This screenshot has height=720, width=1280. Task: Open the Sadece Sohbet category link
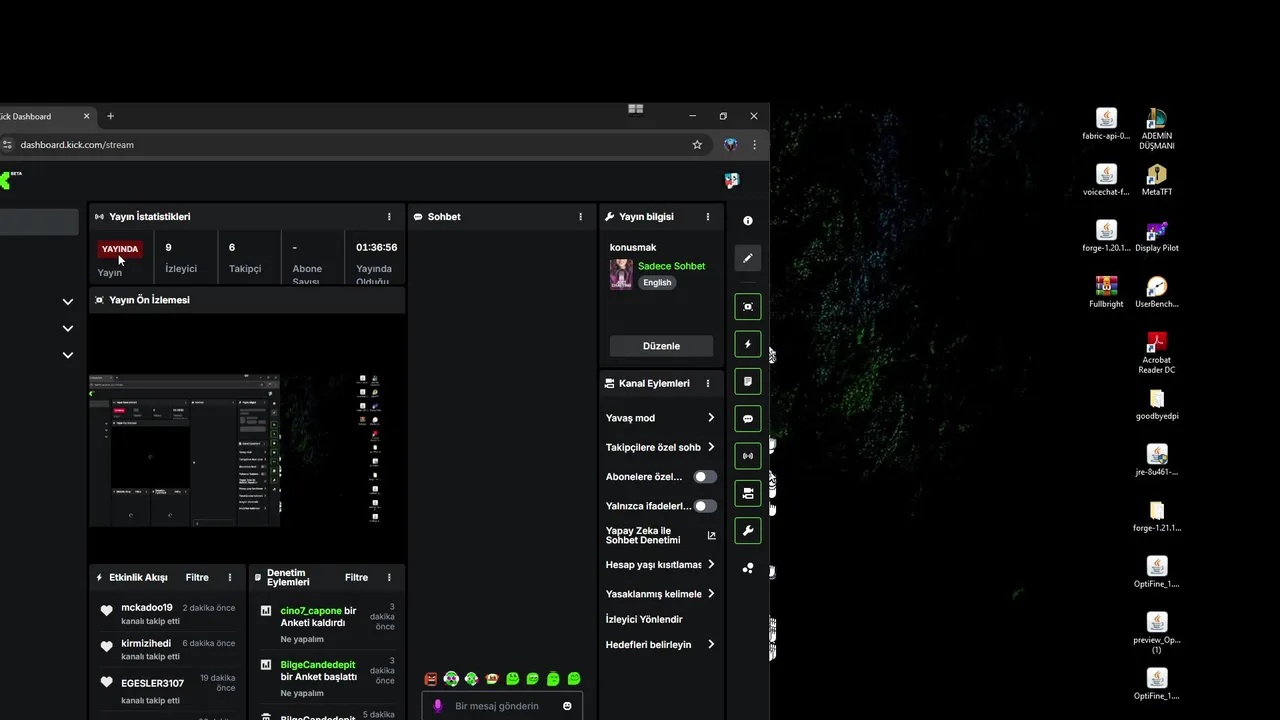click(x=671, y=266)
